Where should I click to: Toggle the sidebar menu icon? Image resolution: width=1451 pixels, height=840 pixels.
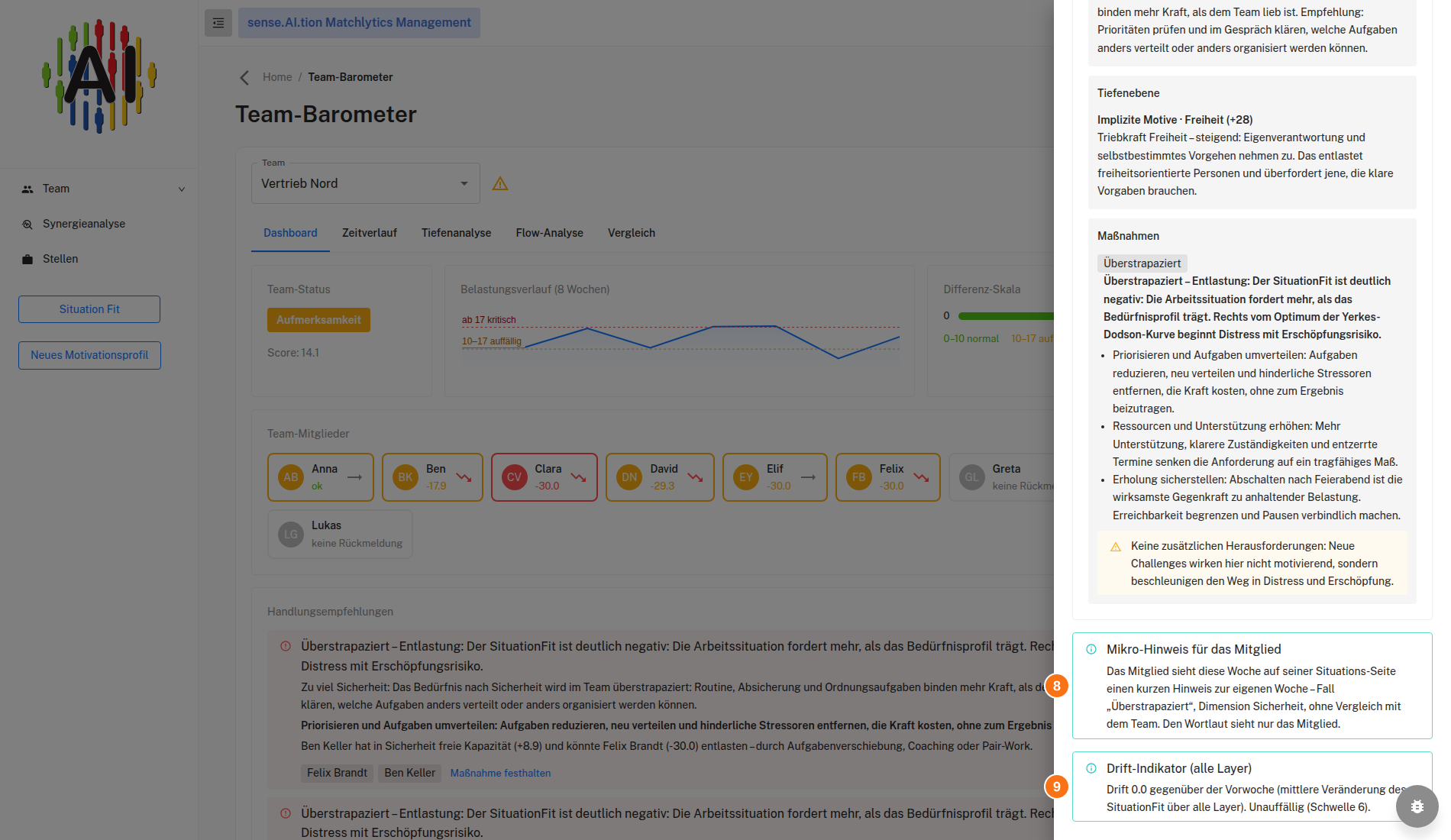[x=218, y=23]
